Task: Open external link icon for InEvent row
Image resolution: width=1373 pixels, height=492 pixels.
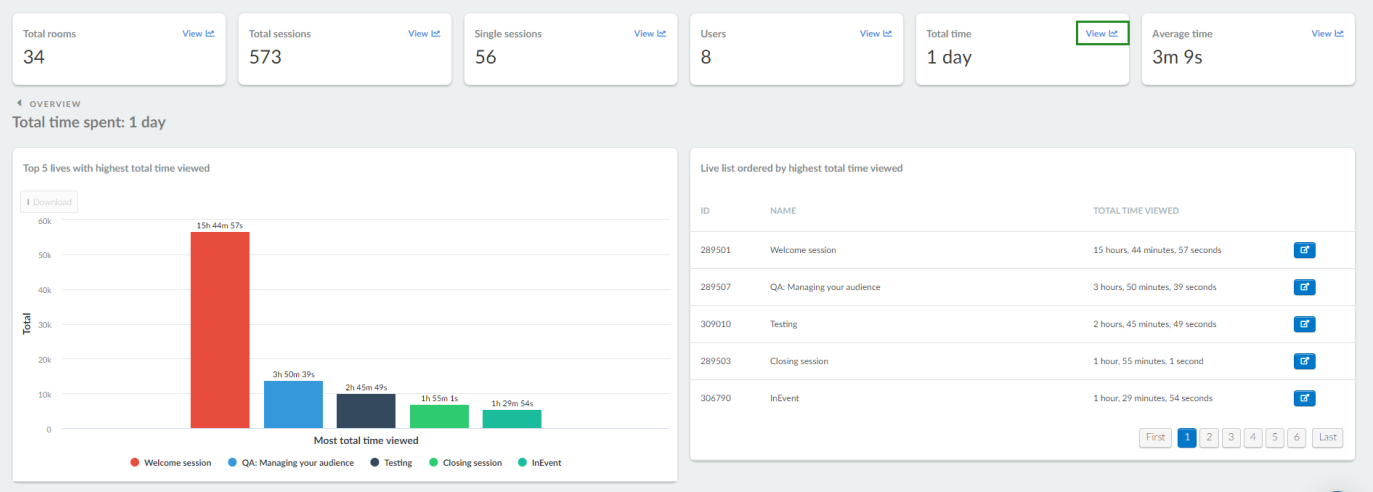Action: 1304,398
